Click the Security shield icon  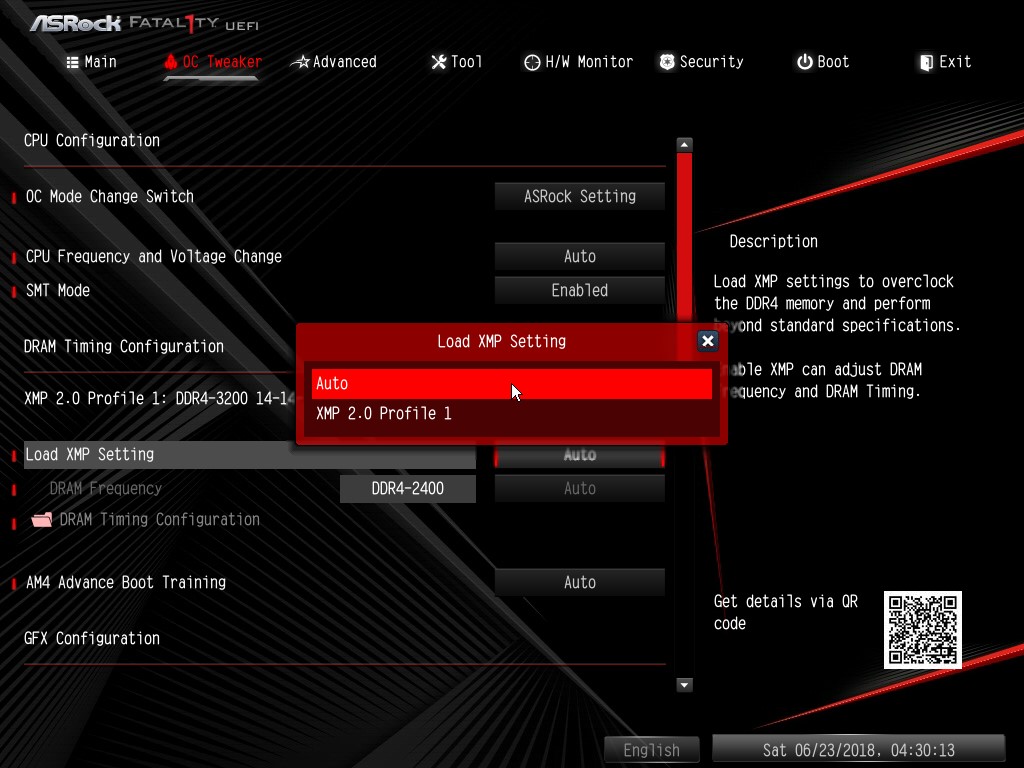[x=667, y=62]
